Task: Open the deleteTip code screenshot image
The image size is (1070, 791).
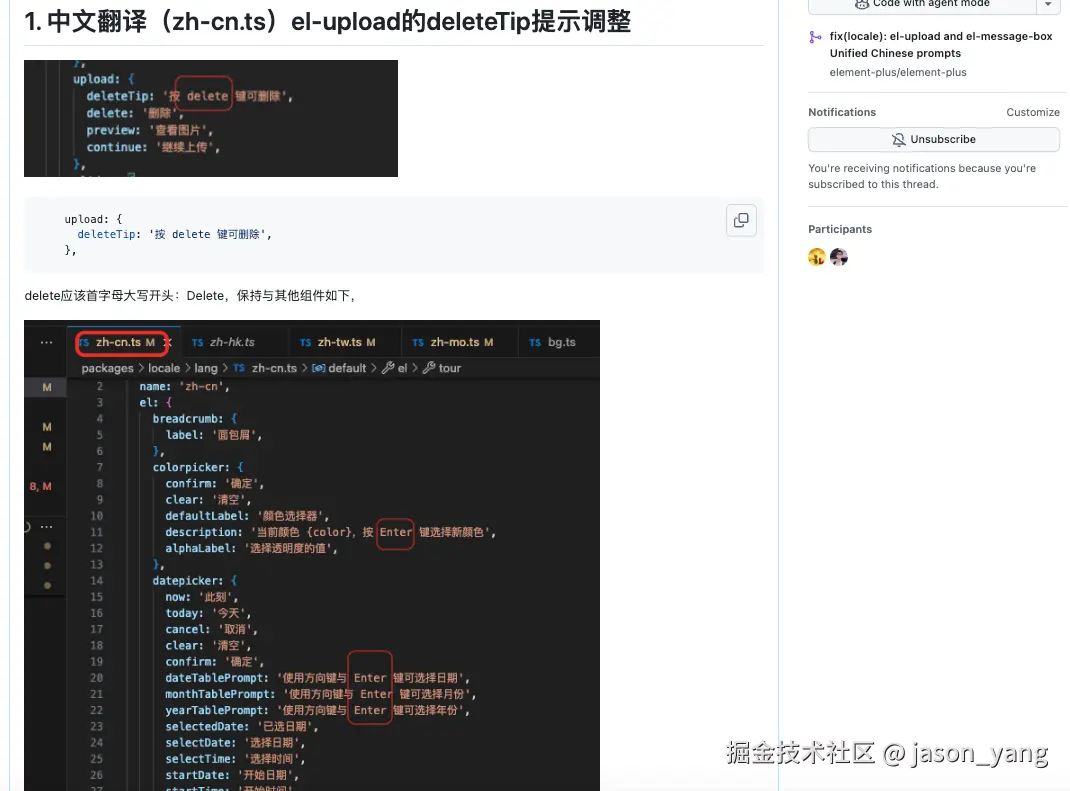Action: point(211,118)
